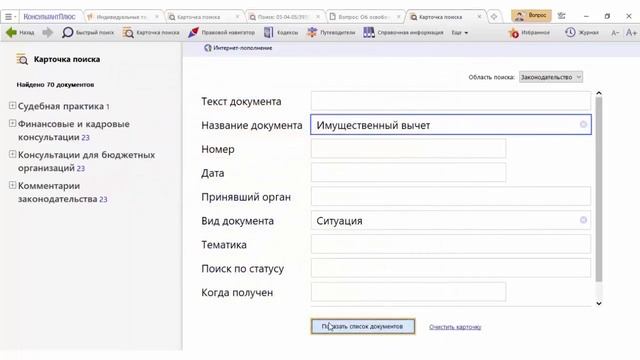
Task: Click Очистить карточку link
Action: 455,327
